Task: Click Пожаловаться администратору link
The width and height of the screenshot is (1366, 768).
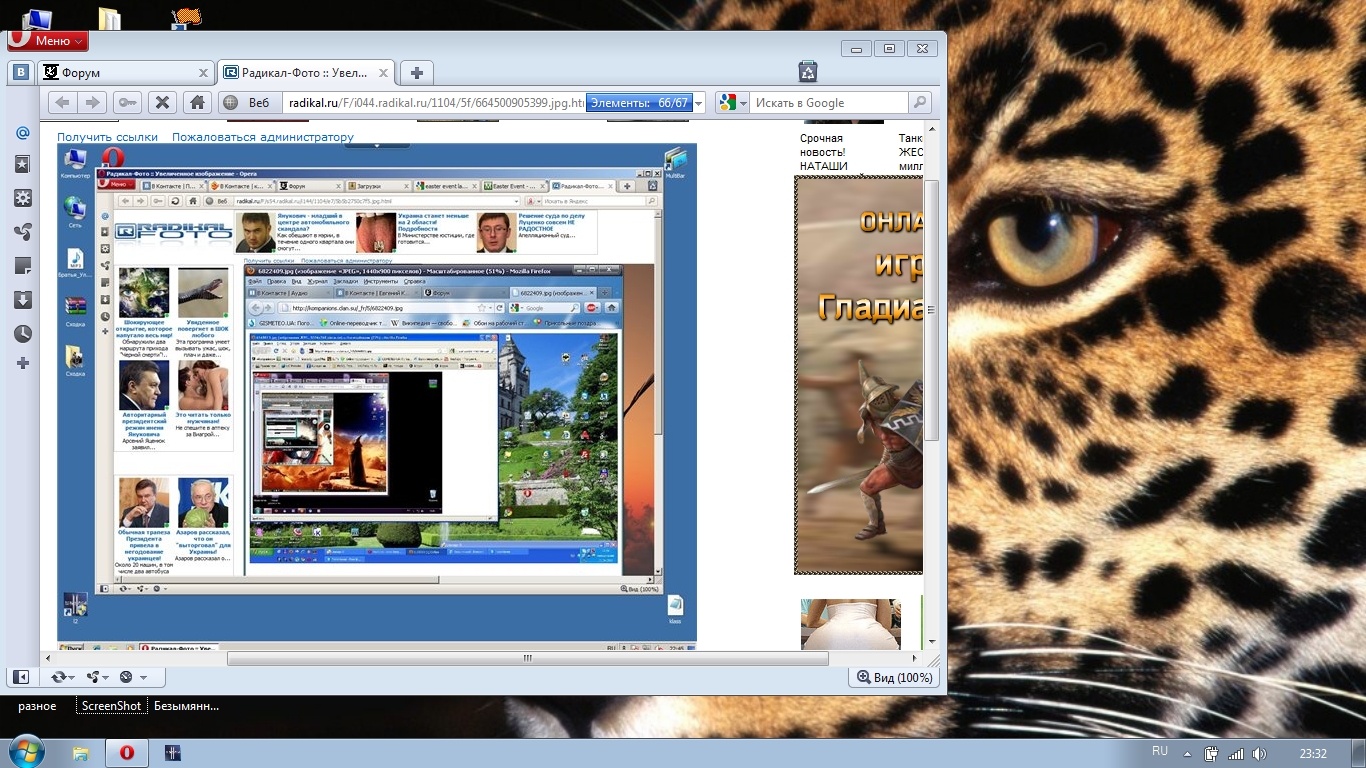Action: tap(262, 137)
